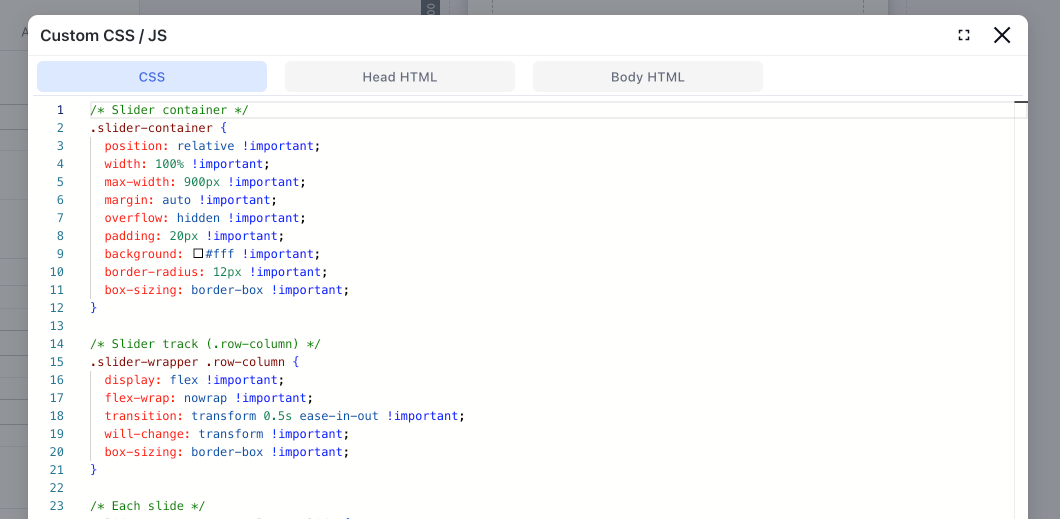The image size is (1060, 519).
Task: Place cursor on the Slider container comment
Action: (x=169, y=110)
